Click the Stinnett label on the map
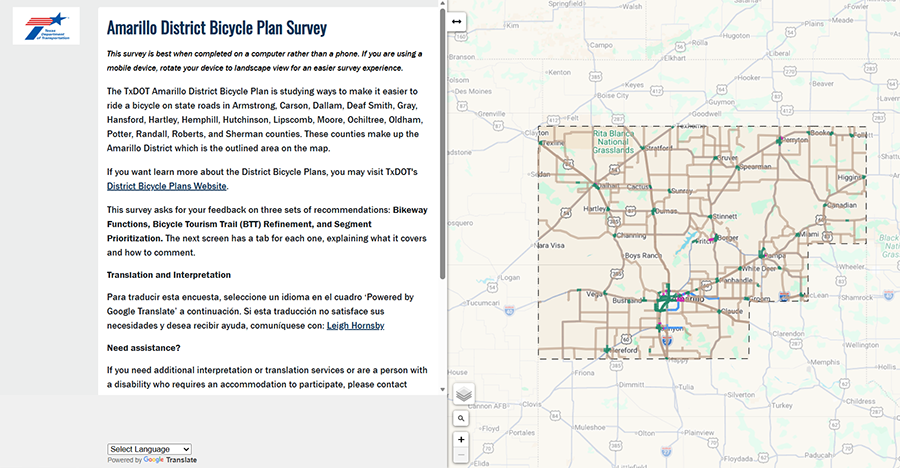The image size is (900, 468). (724, 216)
